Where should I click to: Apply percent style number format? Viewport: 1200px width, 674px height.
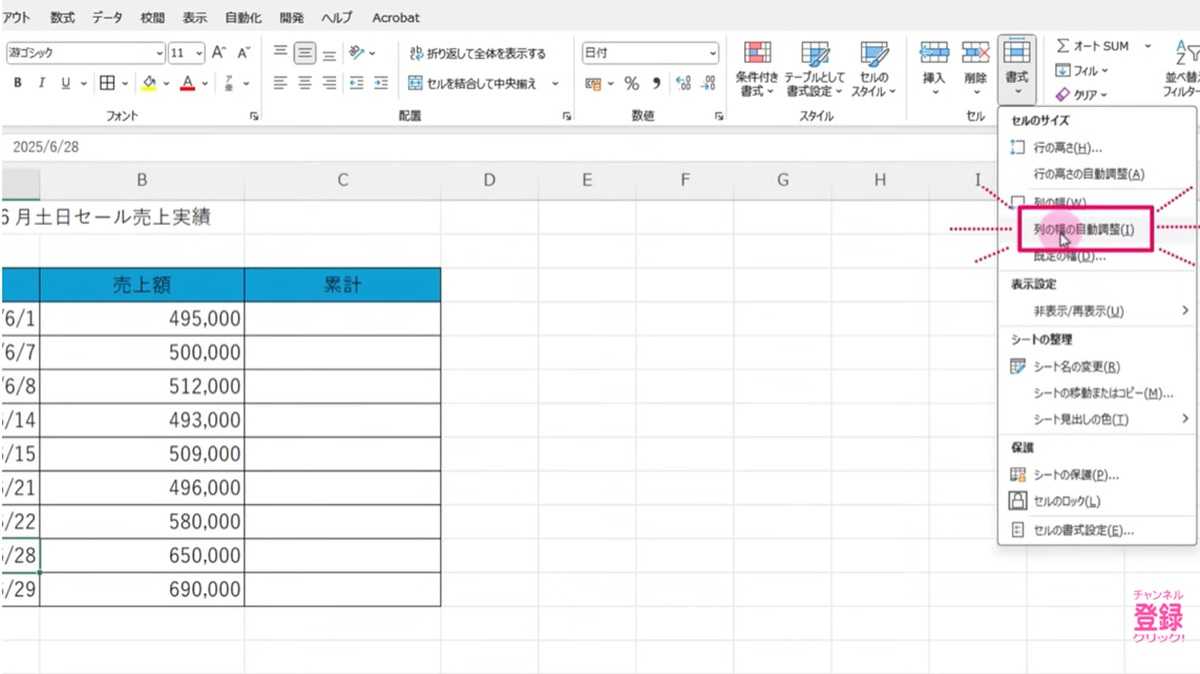coord(631,84)
